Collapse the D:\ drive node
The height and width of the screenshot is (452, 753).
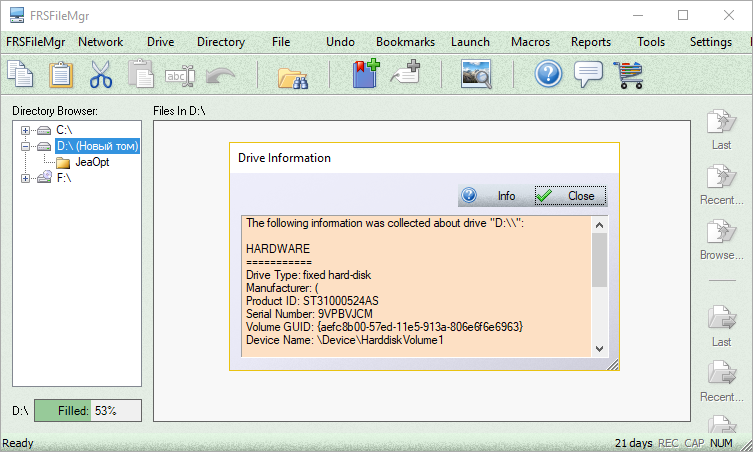25,146
